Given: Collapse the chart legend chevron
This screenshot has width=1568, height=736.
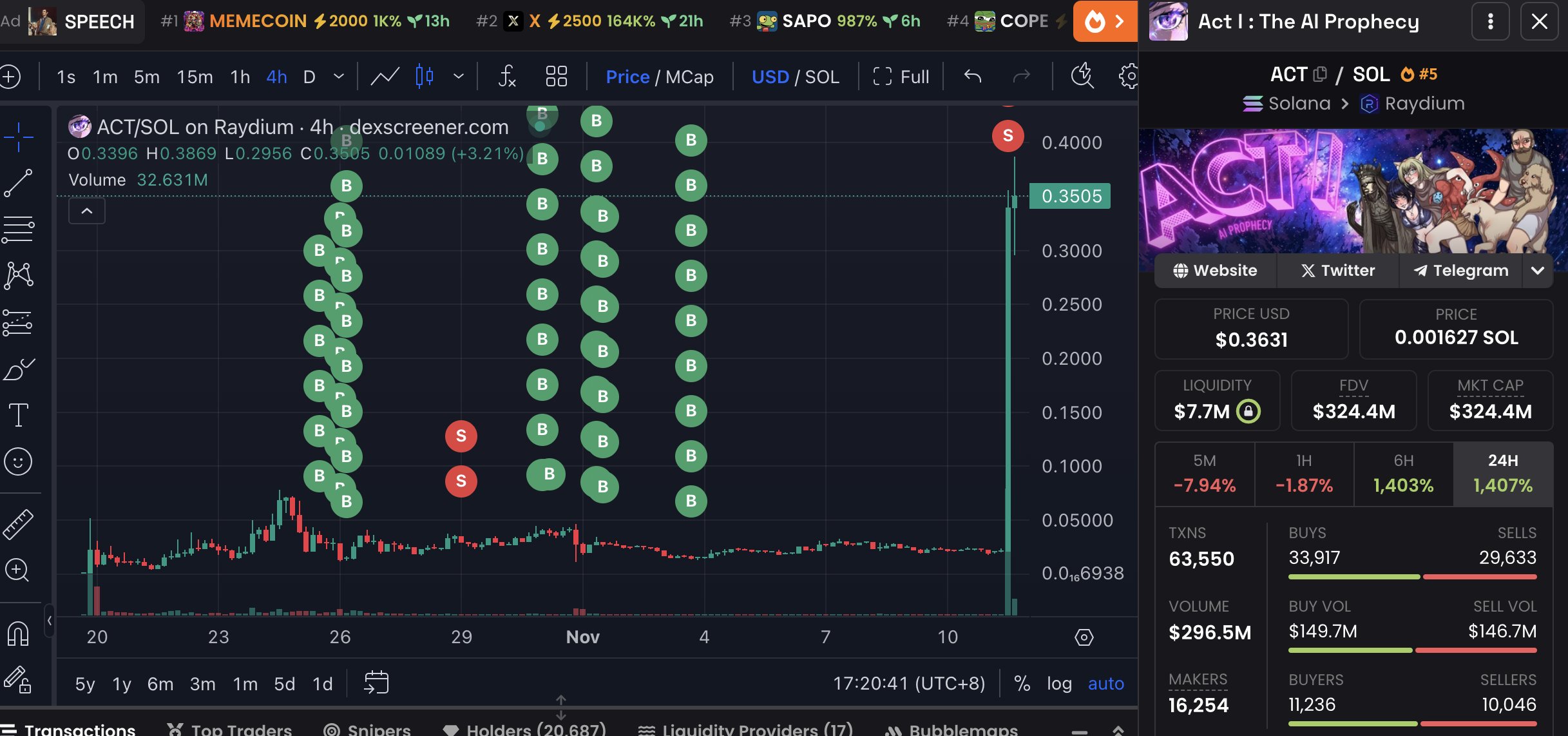Looking at the screenshot, I should click(87, 211).
